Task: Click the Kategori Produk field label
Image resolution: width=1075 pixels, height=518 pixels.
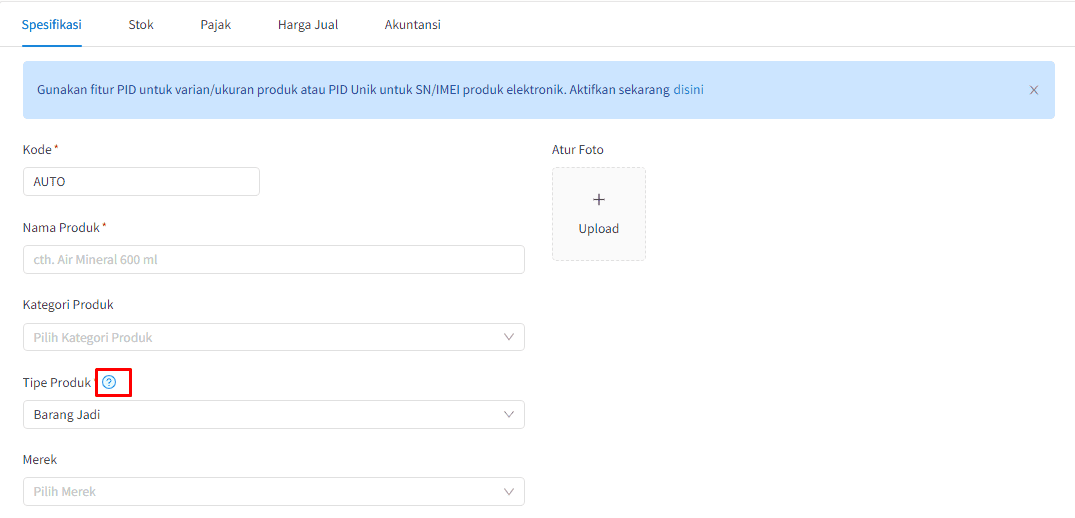Action: click(x=69, y=305)
